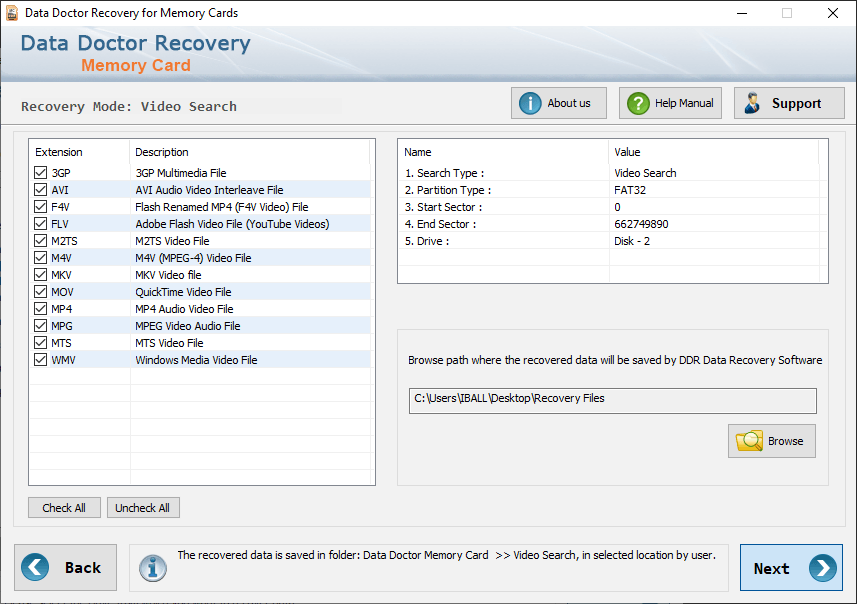Click '3. Start Sector :' row name
This screenshot has width=857, height=604.
tap(443, 207)
